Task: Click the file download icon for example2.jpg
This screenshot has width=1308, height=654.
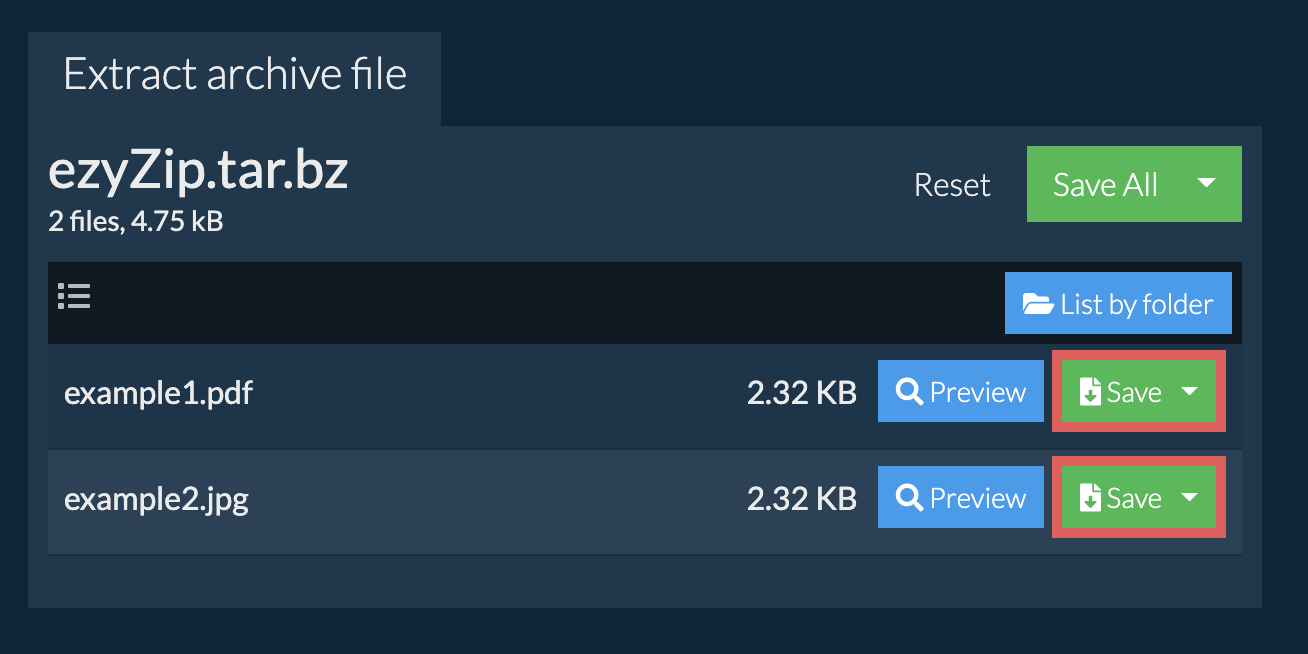Action: click(1090, 498)
